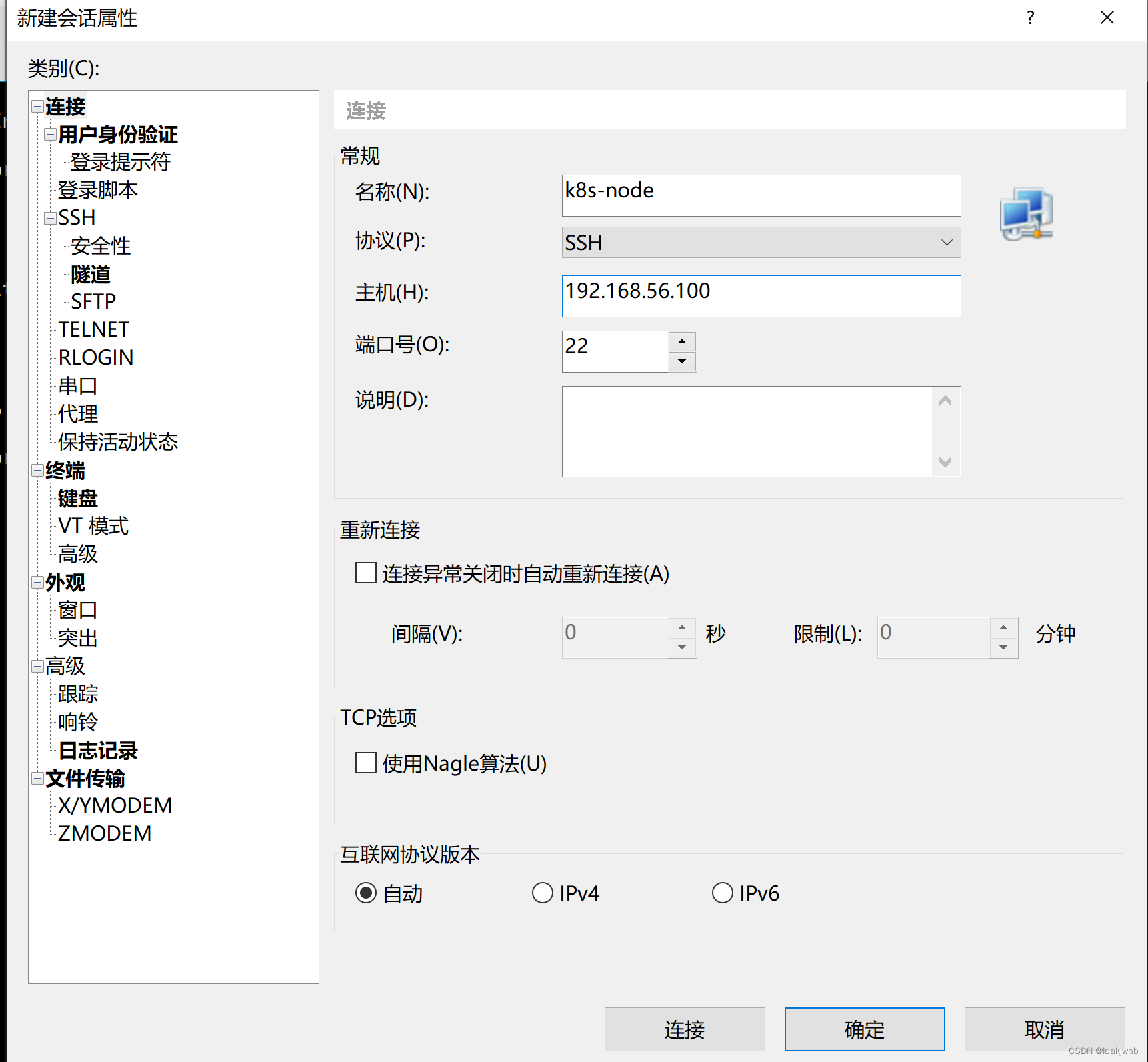The height and width of the screenshot is (1062, 1148).
Task: Click the 连接 connect button
Action: tap(684, 1029)
